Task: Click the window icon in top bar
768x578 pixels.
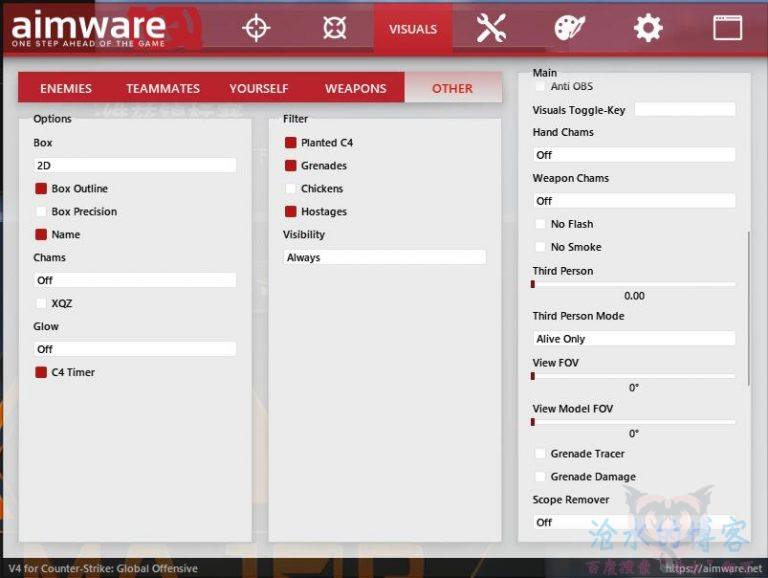Action: (x=727, y=28)
